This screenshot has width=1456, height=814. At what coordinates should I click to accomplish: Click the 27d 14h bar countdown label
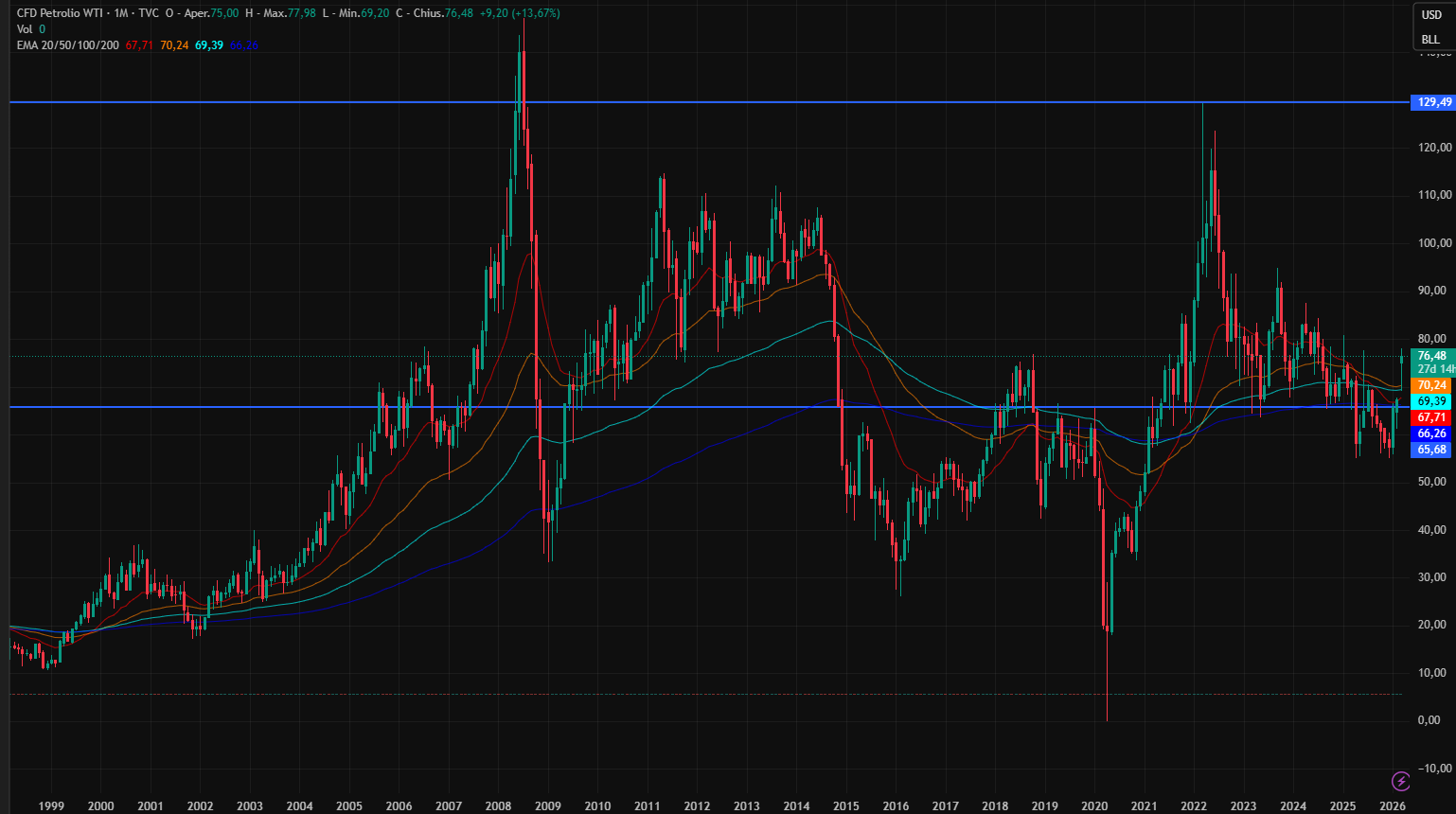[x=1435, y=369]
